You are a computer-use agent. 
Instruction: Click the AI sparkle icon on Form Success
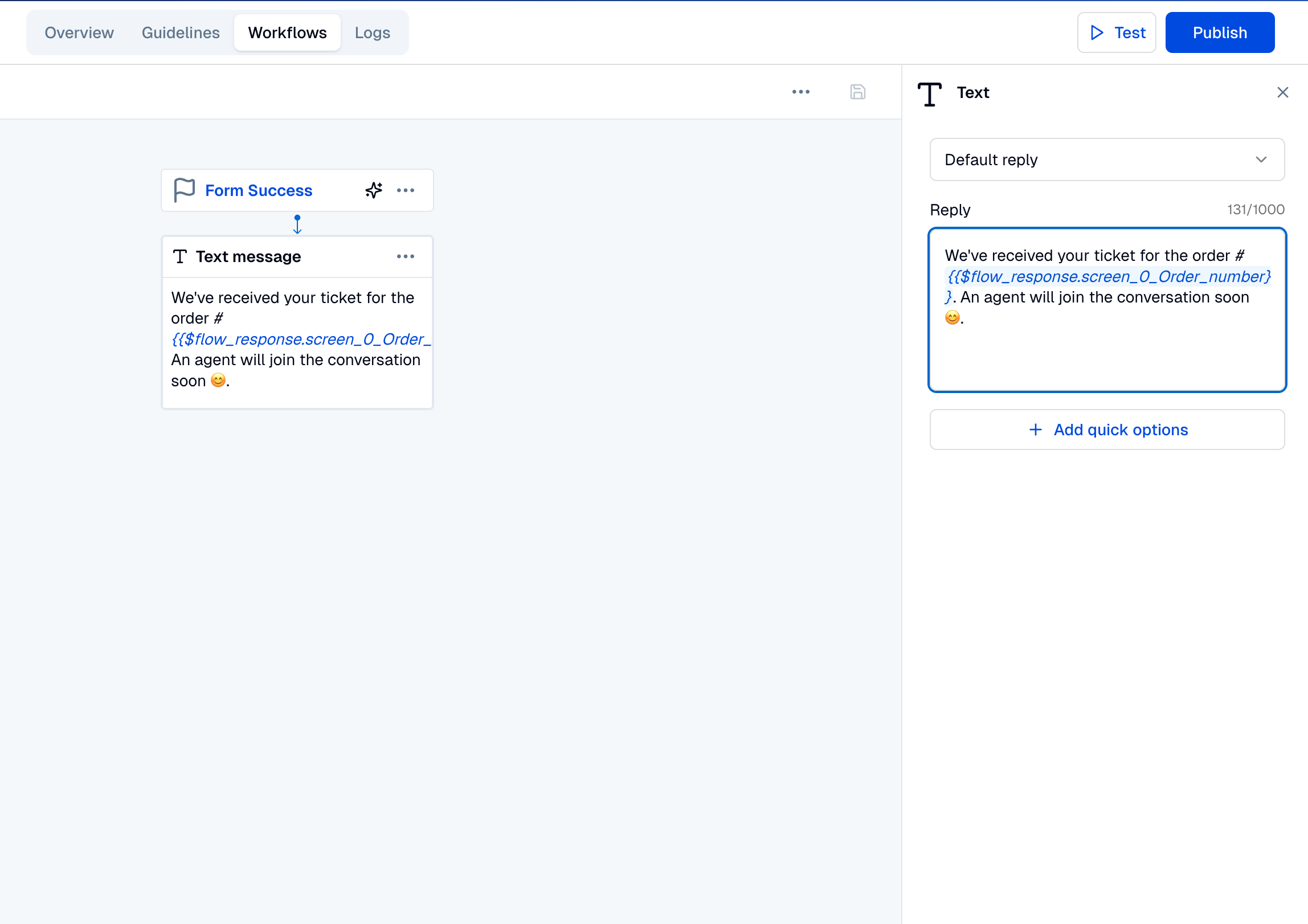pyautogui.click(x=374, y=190)
